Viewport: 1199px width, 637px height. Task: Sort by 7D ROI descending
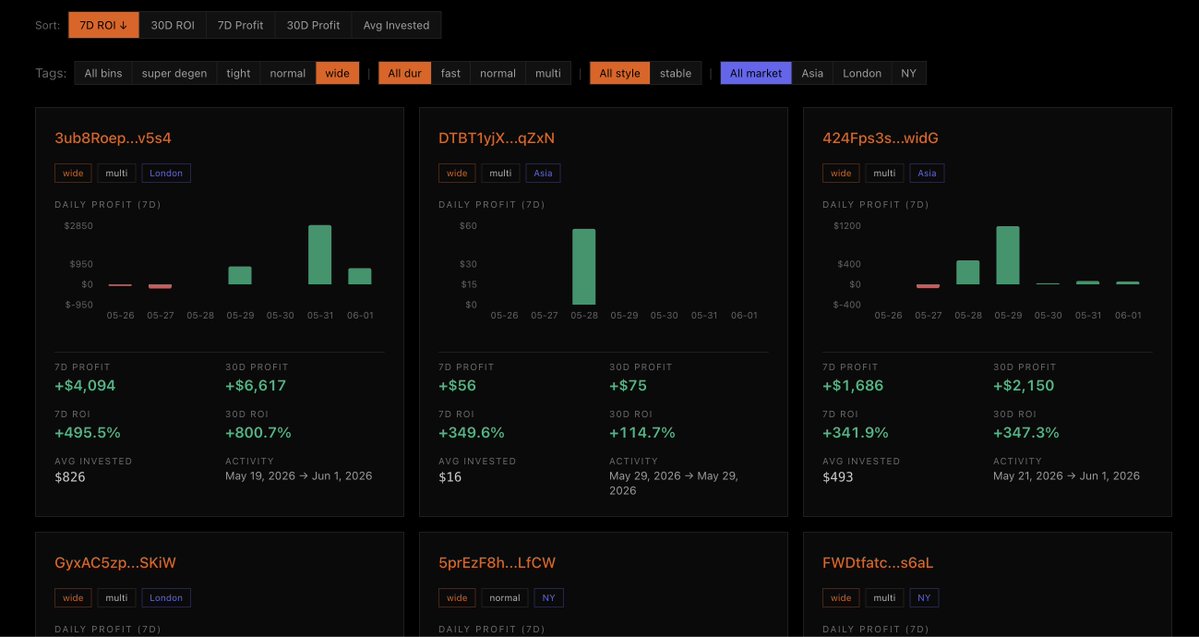(103, 25)
